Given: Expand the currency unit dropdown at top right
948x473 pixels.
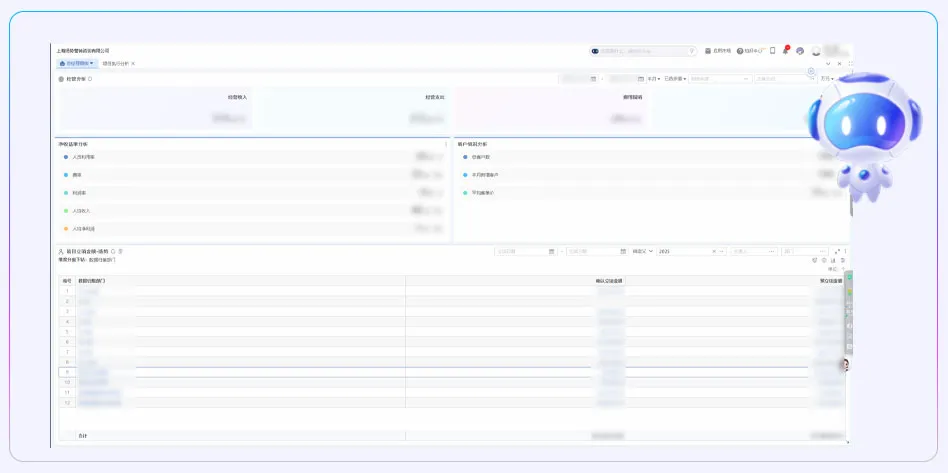Looking at the screenshot, I should click(826, 78).
